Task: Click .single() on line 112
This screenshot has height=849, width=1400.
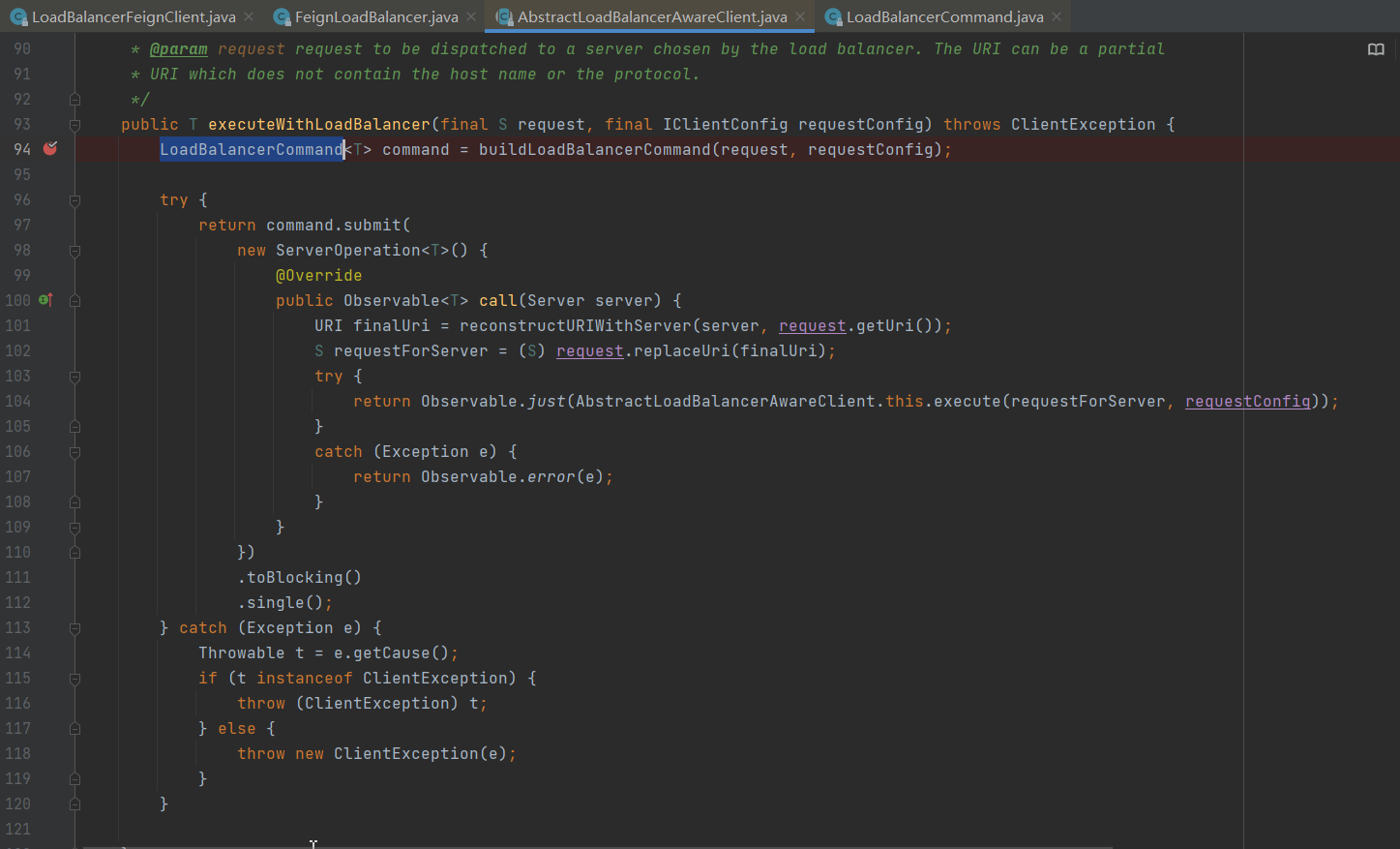Action: [281, 602]
